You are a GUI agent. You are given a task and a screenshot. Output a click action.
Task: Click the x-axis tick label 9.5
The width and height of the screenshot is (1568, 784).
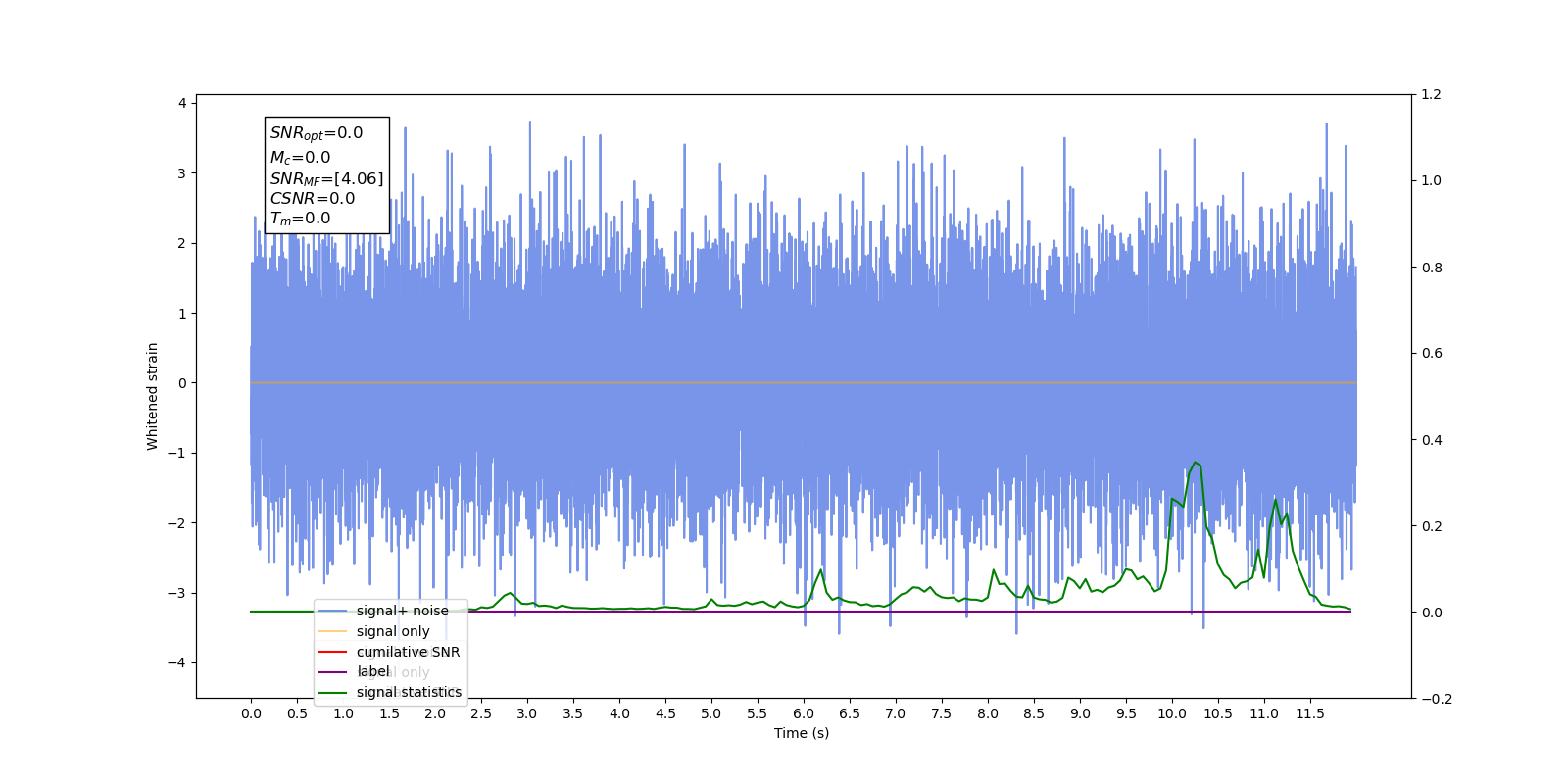1126,713
